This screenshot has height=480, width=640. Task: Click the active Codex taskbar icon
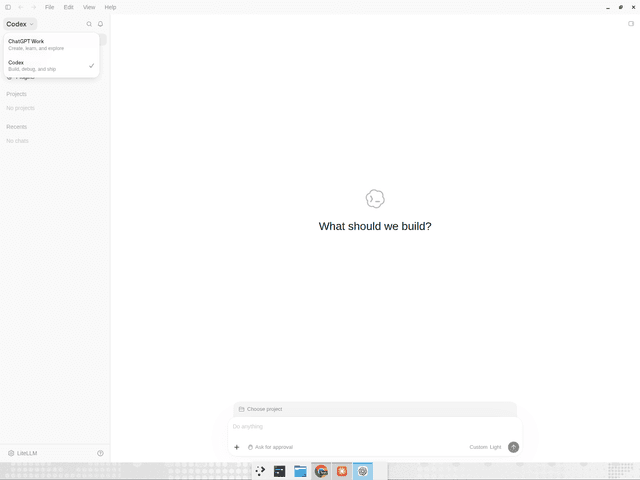(363, 471)
